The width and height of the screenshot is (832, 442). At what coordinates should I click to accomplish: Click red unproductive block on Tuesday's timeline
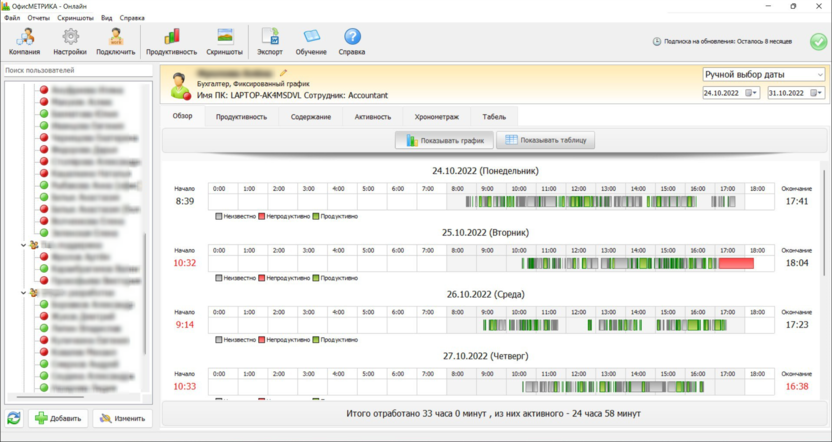click(736, 264)
